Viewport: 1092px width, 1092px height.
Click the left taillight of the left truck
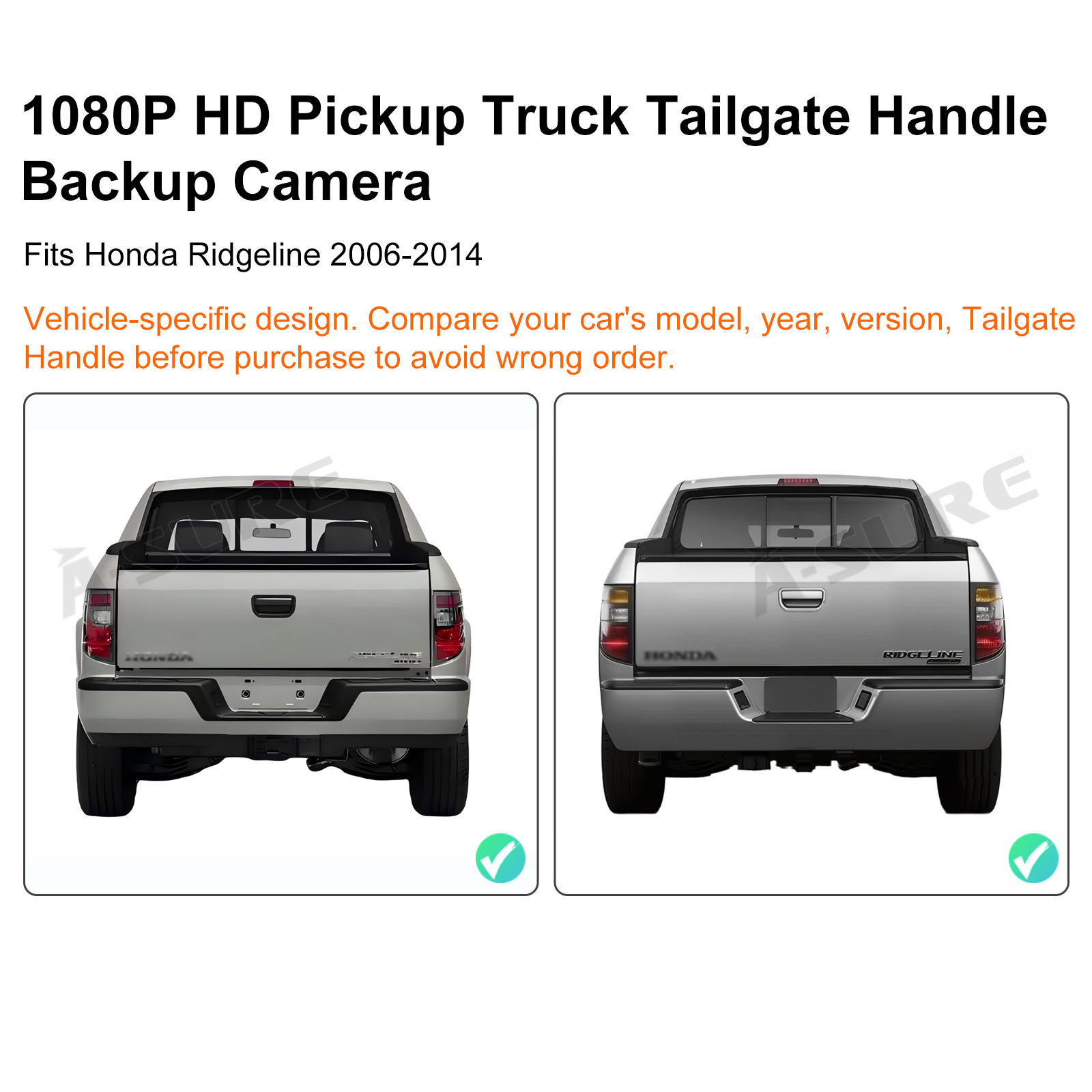99,626
